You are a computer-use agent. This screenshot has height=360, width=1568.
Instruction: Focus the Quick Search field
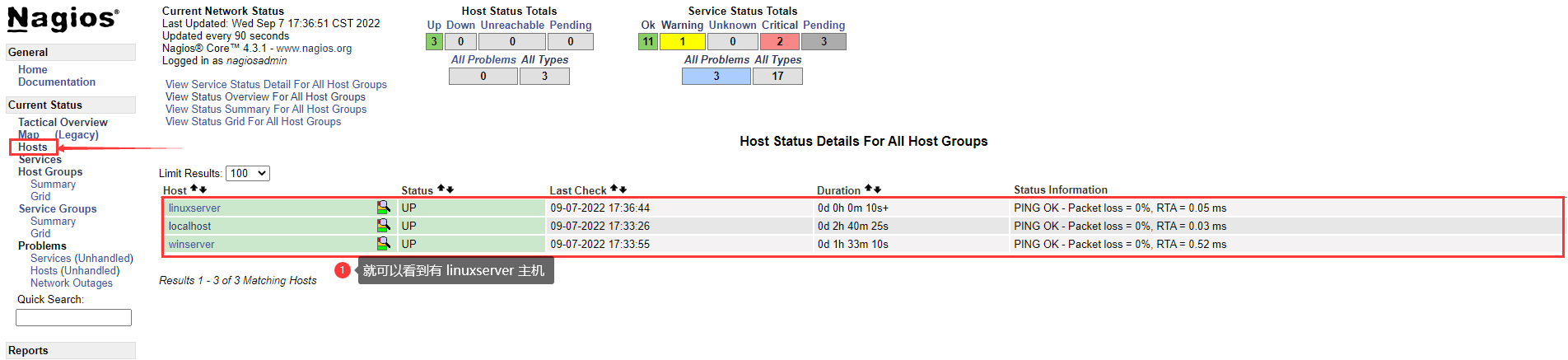(73, 317)
